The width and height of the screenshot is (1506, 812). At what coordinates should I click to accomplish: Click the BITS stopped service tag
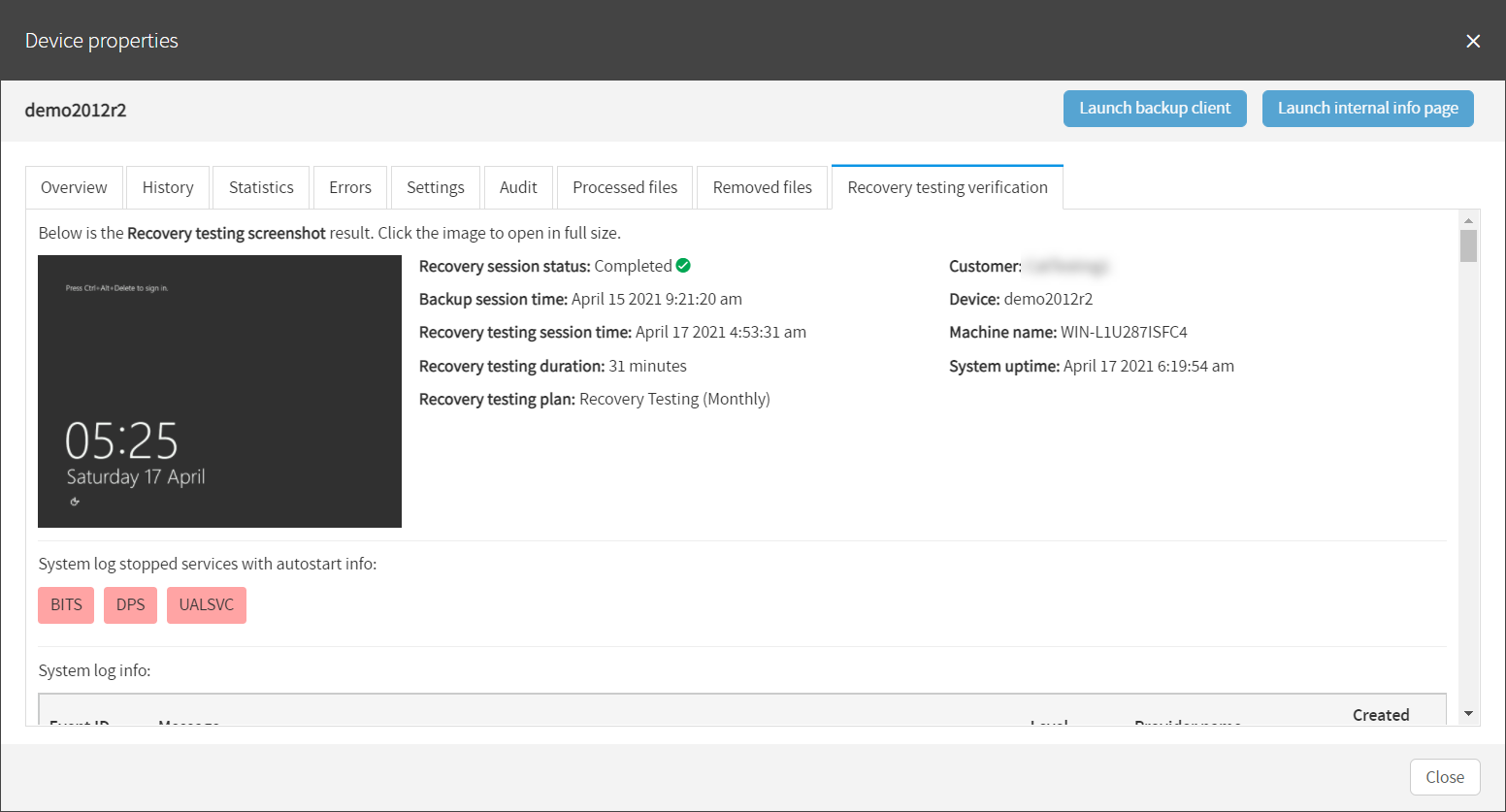click(x=66, y=605)
